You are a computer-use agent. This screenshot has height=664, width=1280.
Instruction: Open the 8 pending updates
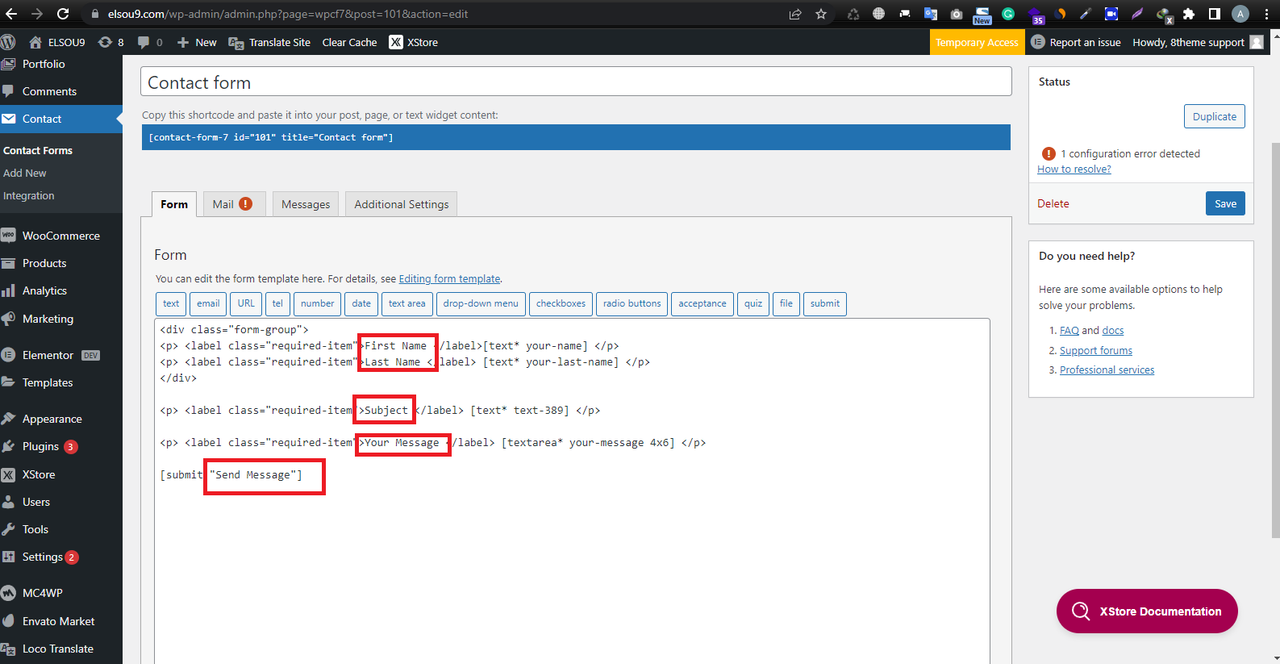point(111,42)
